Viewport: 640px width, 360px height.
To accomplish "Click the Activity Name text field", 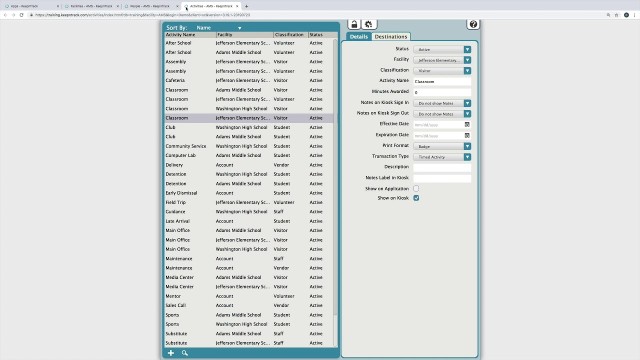I will [x=442, y=82].
